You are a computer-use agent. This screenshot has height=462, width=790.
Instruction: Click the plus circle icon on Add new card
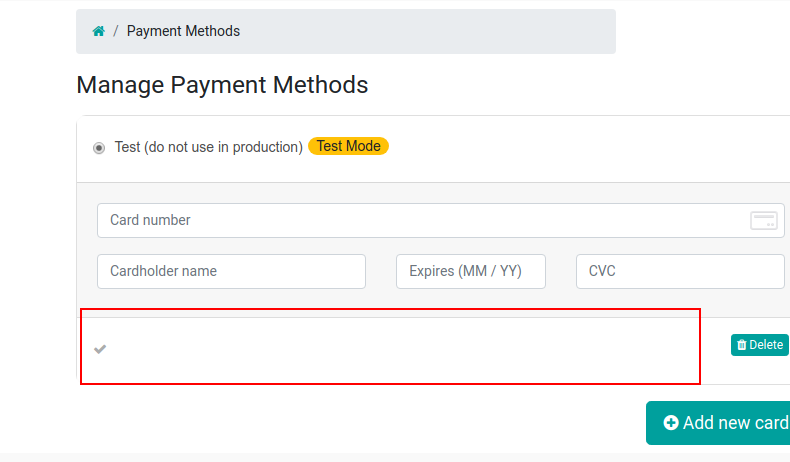click(x=671, y=423)
